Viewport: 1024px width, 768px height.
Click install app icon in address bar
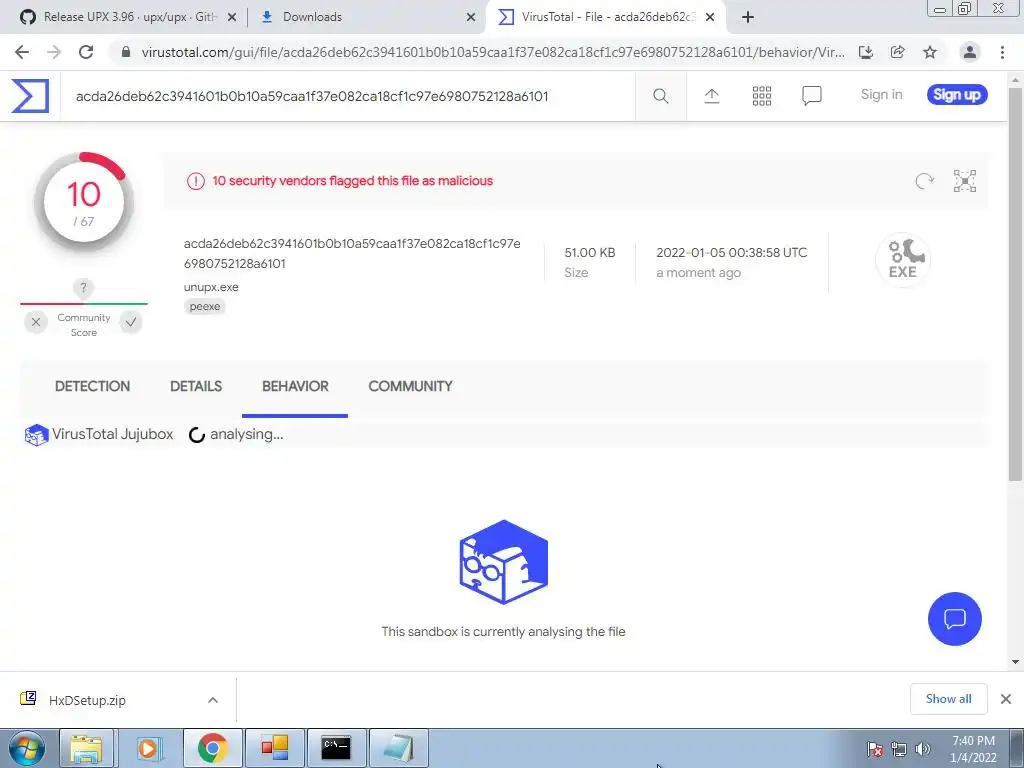coord(865,52)
